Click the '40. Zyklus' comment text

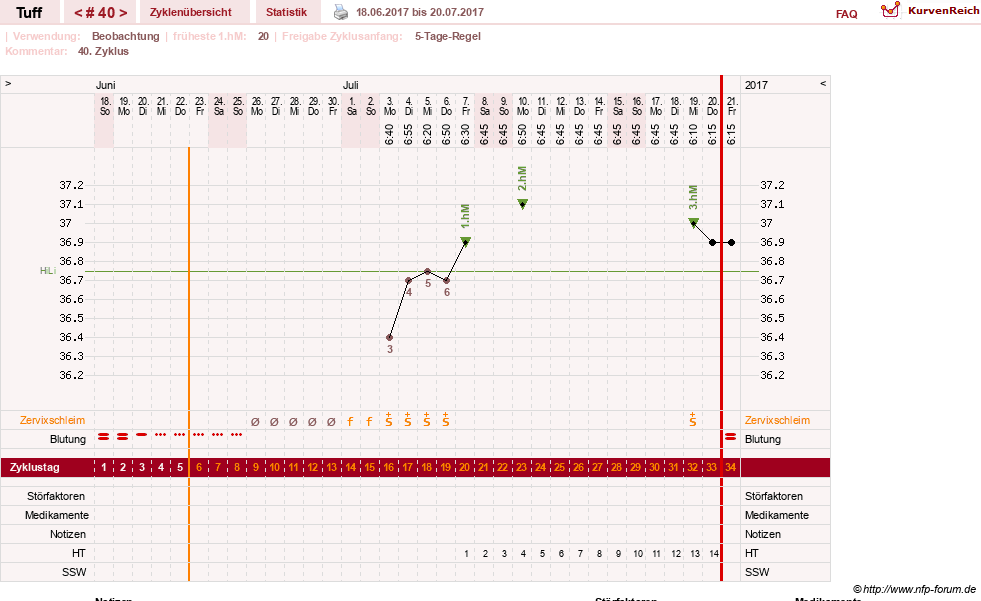103,51
